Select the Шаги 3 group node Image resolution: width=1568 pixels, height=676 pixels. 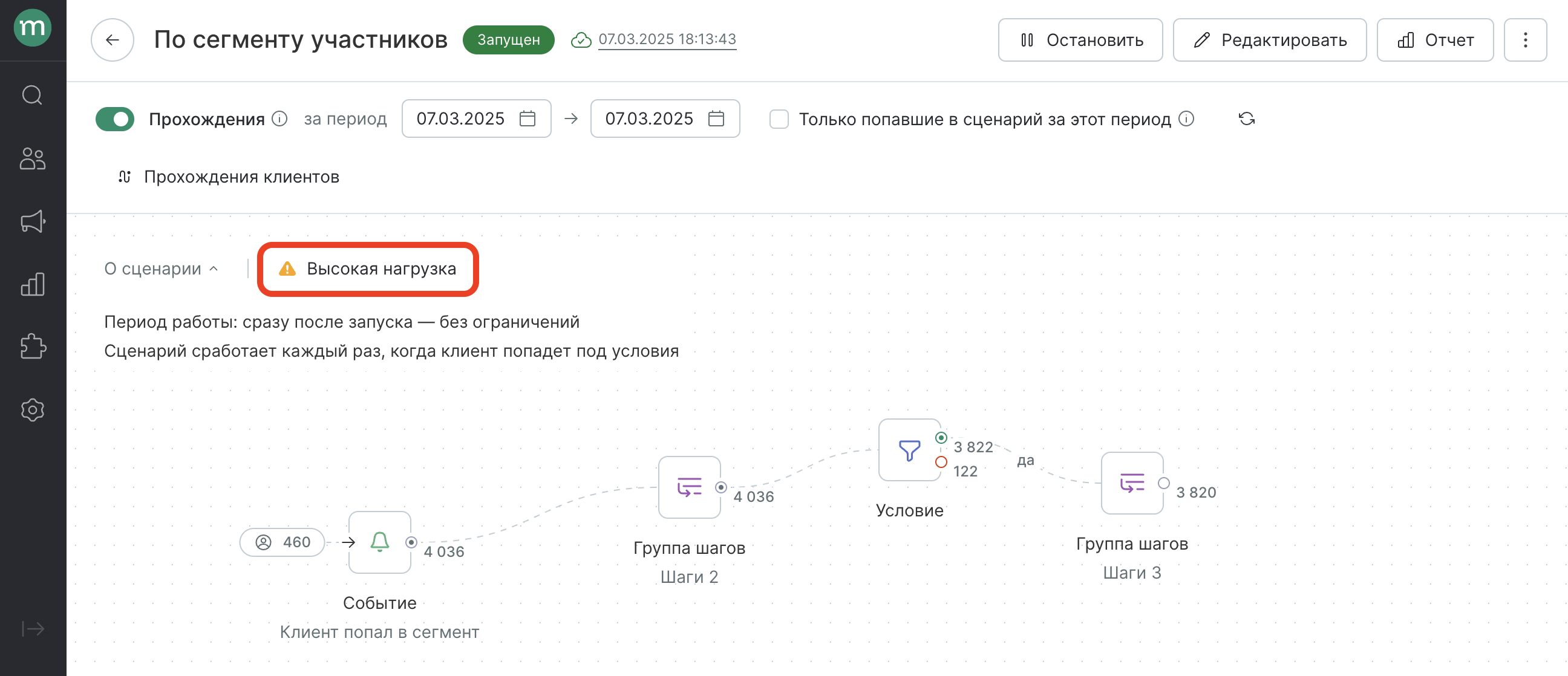(x=1132, y=483)
